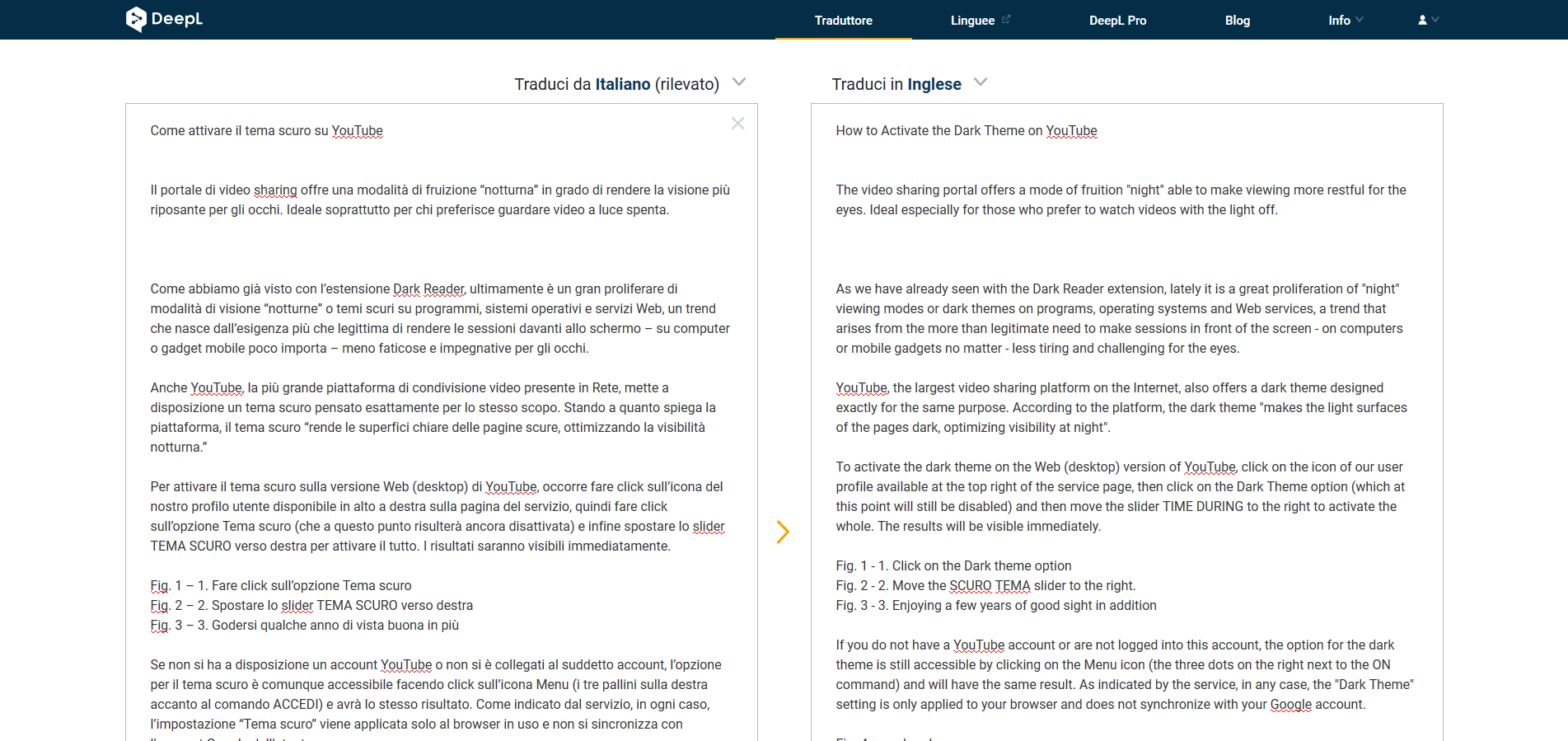Image resolution: width=1568 pixels, height=741 pixels.
Task: Clear the source text with the X icon
Action: (x=737, y=124)
